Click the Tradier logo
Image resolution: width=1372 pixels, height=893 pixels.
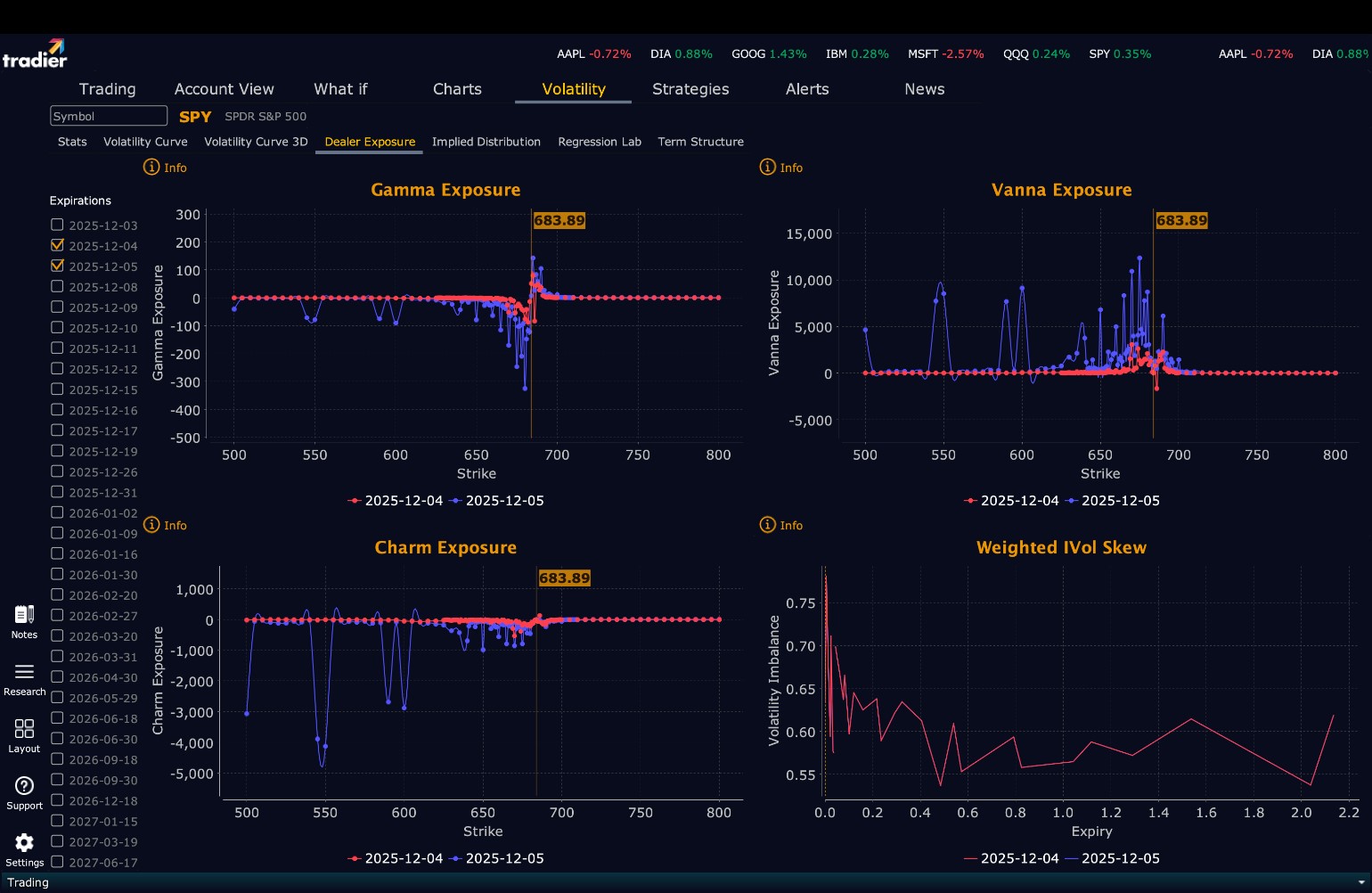[34, 53]
